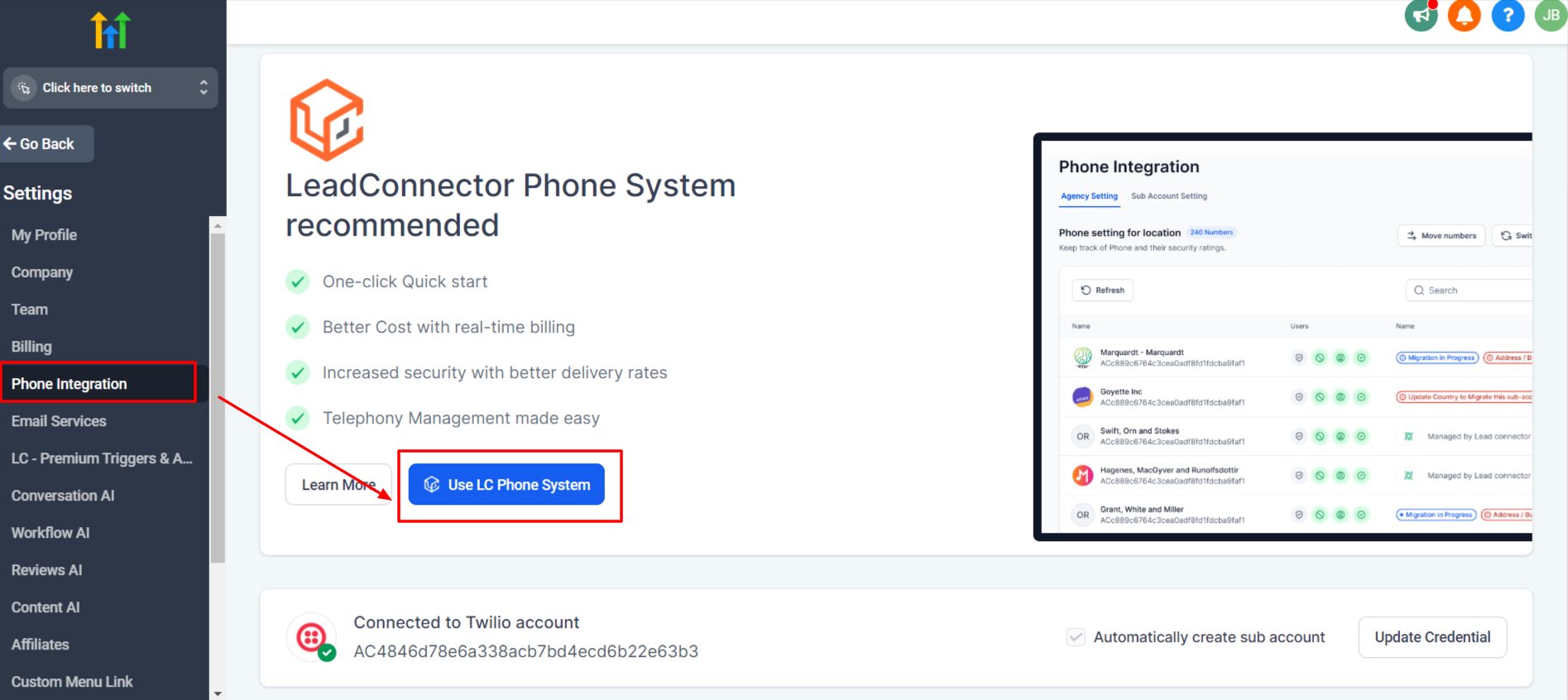This screenshot has width=1568, height=700.
Task: Click the blue help question mark icon
Action: pyautogui.click(x=1508, y=15)
